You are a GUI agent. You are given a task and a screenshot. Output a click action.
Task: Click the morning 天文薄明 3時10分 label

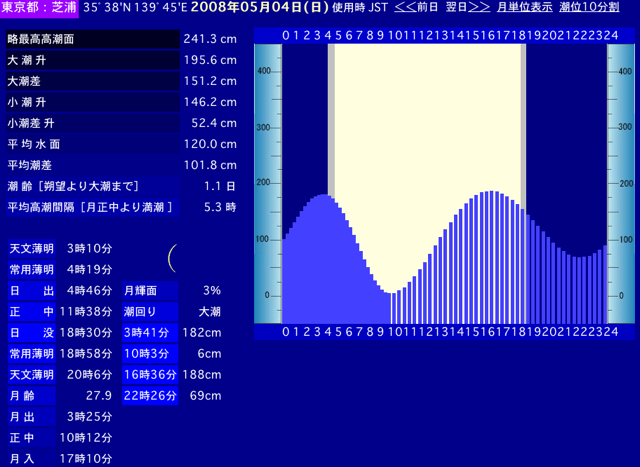tap(31, 249)
